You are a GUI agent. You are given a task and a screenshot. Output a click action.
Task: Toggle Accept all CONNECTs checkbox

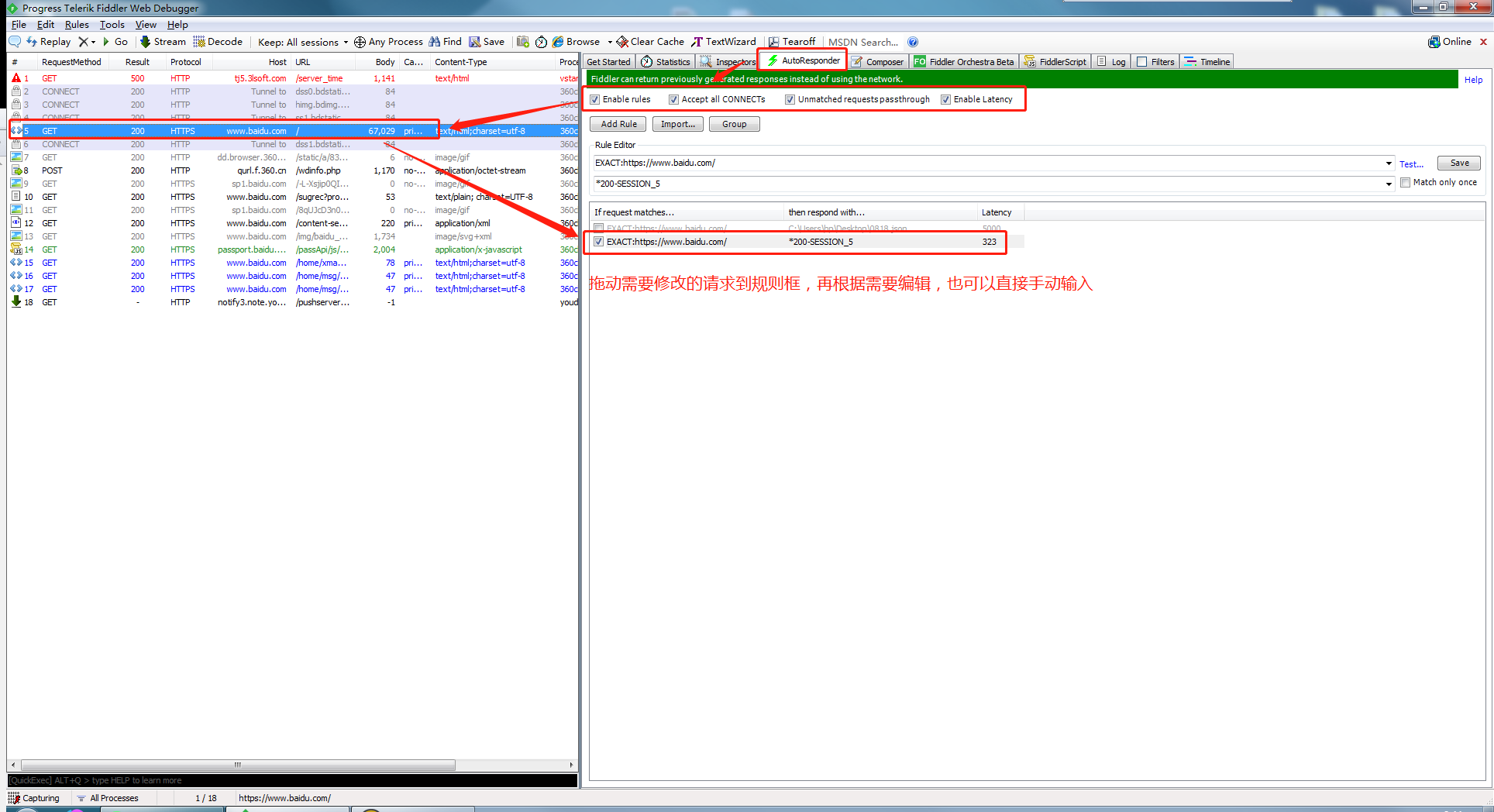point(674,99)
